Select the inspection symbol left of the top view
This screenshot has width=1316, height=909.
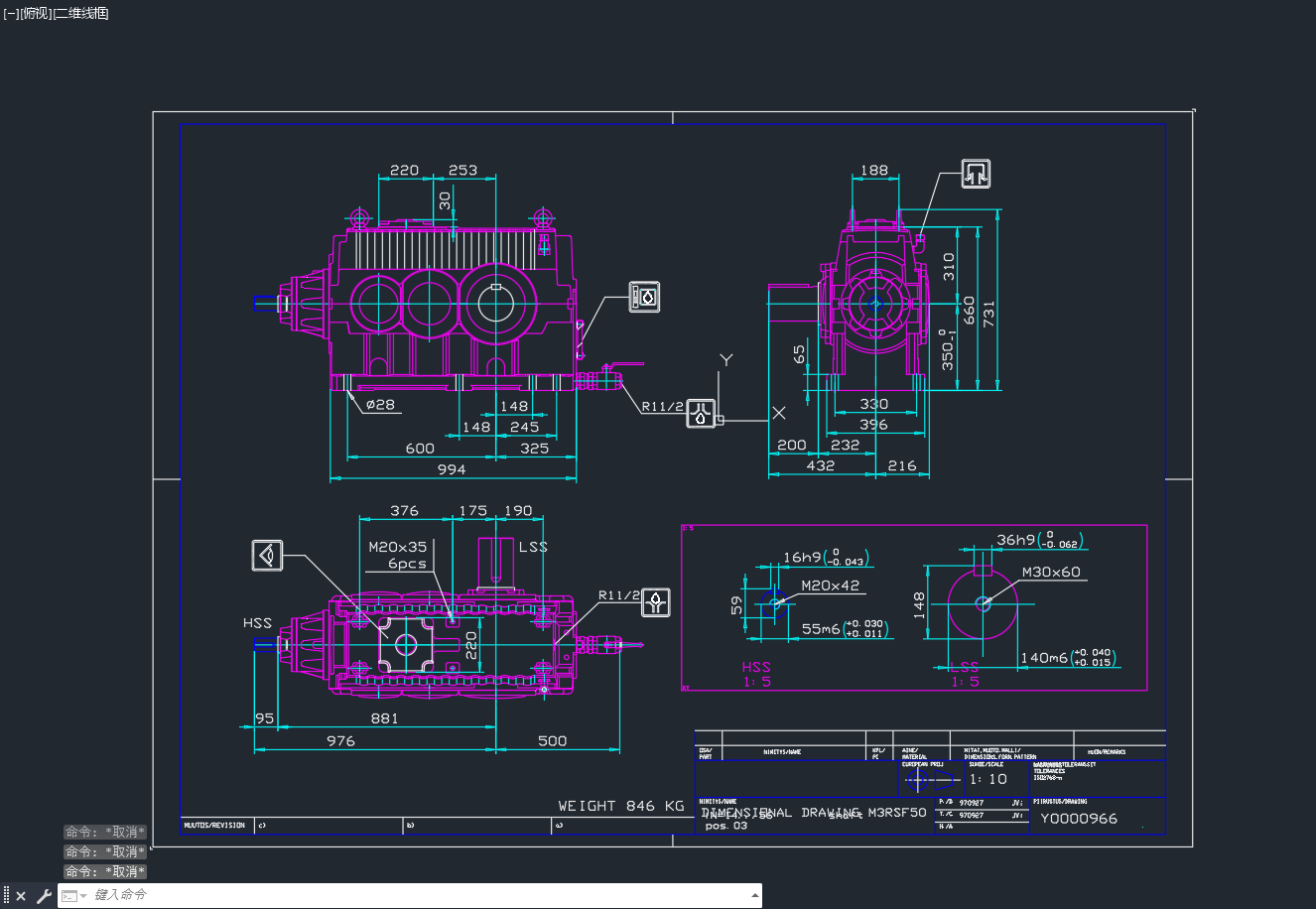coord(267,556)
